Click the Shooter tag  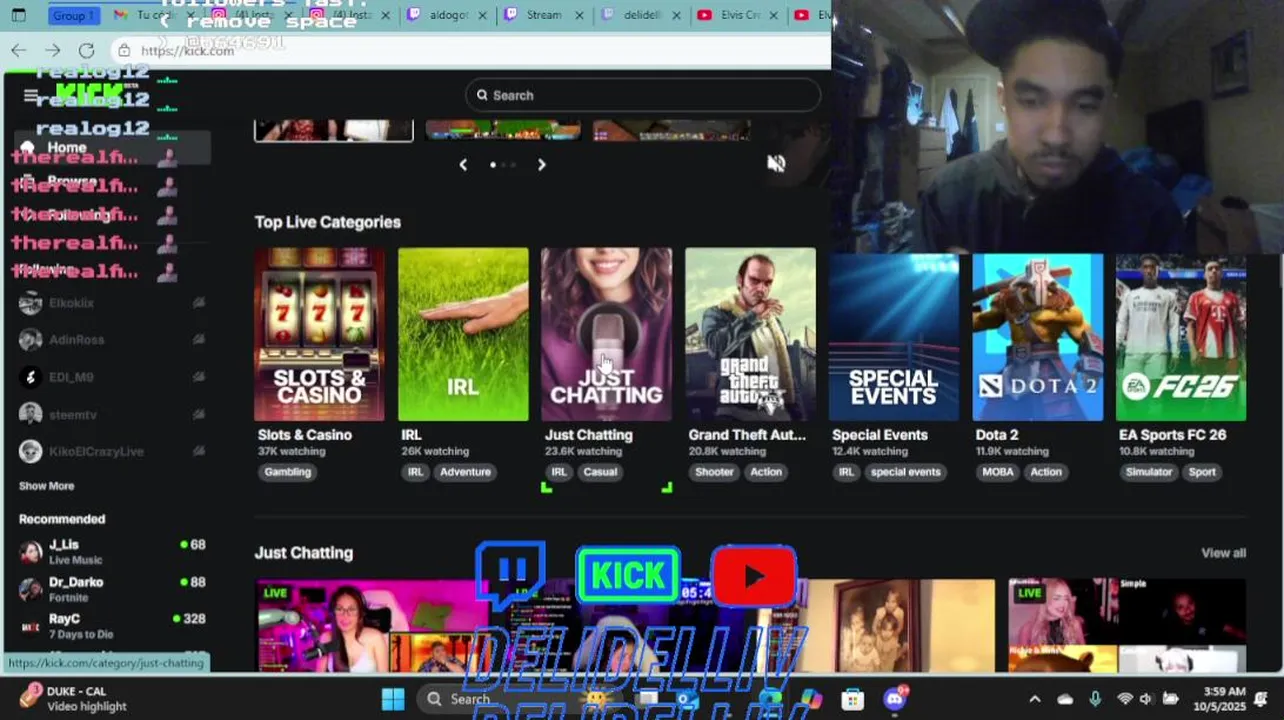pyautogui.click(x=714, y=472)
